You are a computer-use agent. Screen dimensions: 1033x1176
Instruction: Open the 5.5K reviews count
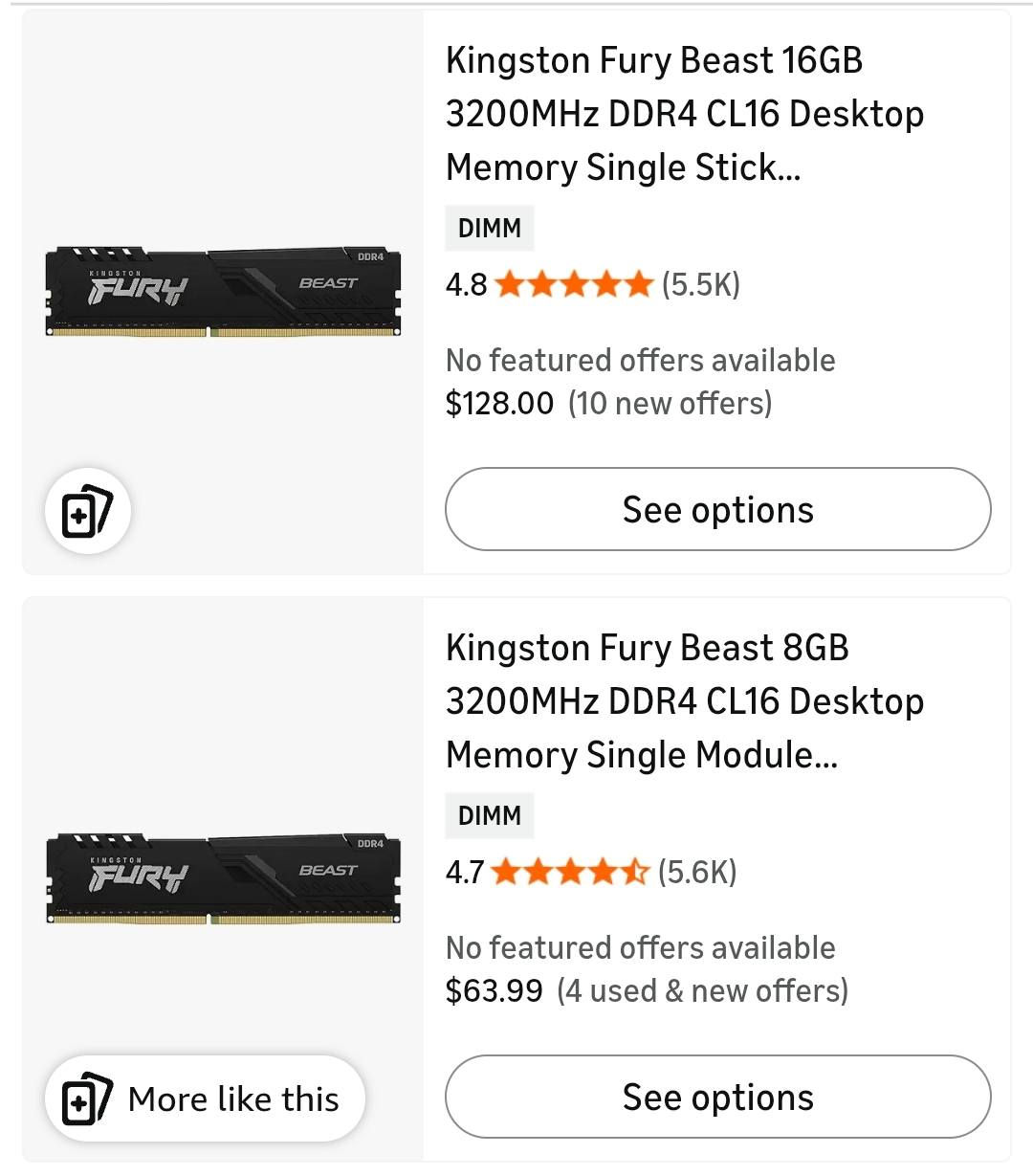701,284
